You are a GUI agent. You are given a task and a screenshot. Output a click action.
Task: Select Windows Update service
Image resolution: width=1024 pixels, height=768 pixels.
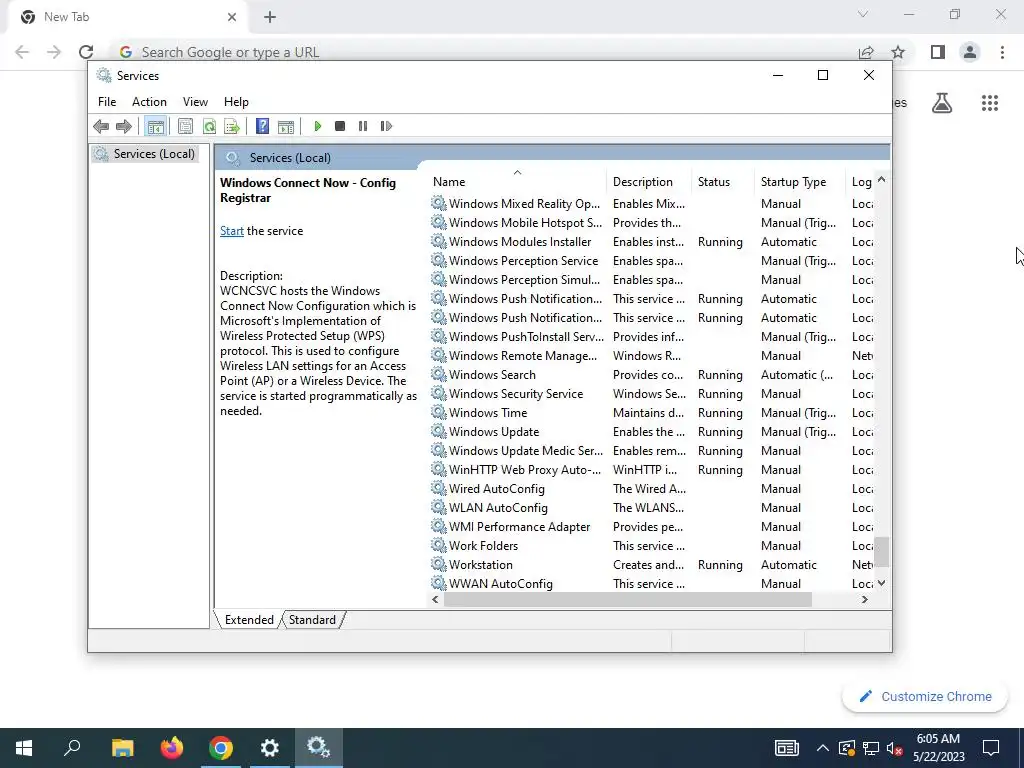coord(652,432)
